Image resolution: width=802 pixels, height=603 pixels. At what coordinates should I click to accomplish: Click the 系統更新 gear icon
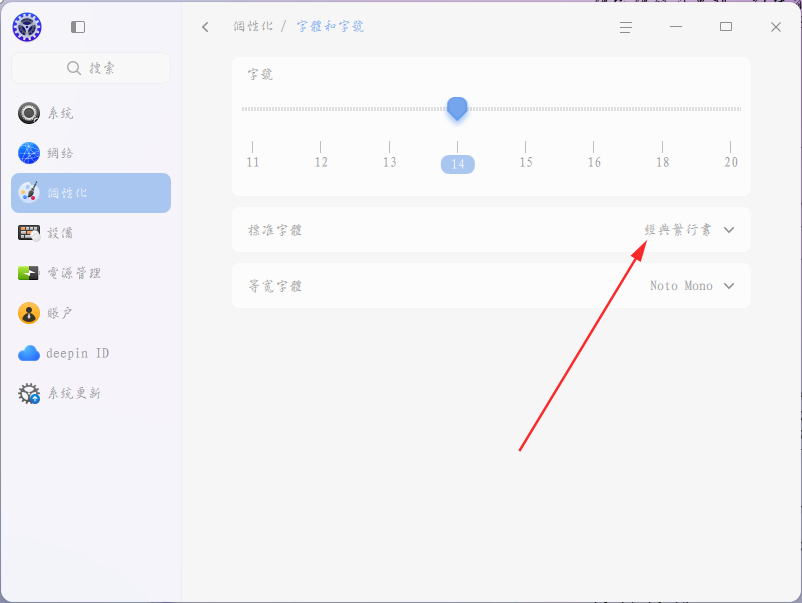click(x=29, y=393)
